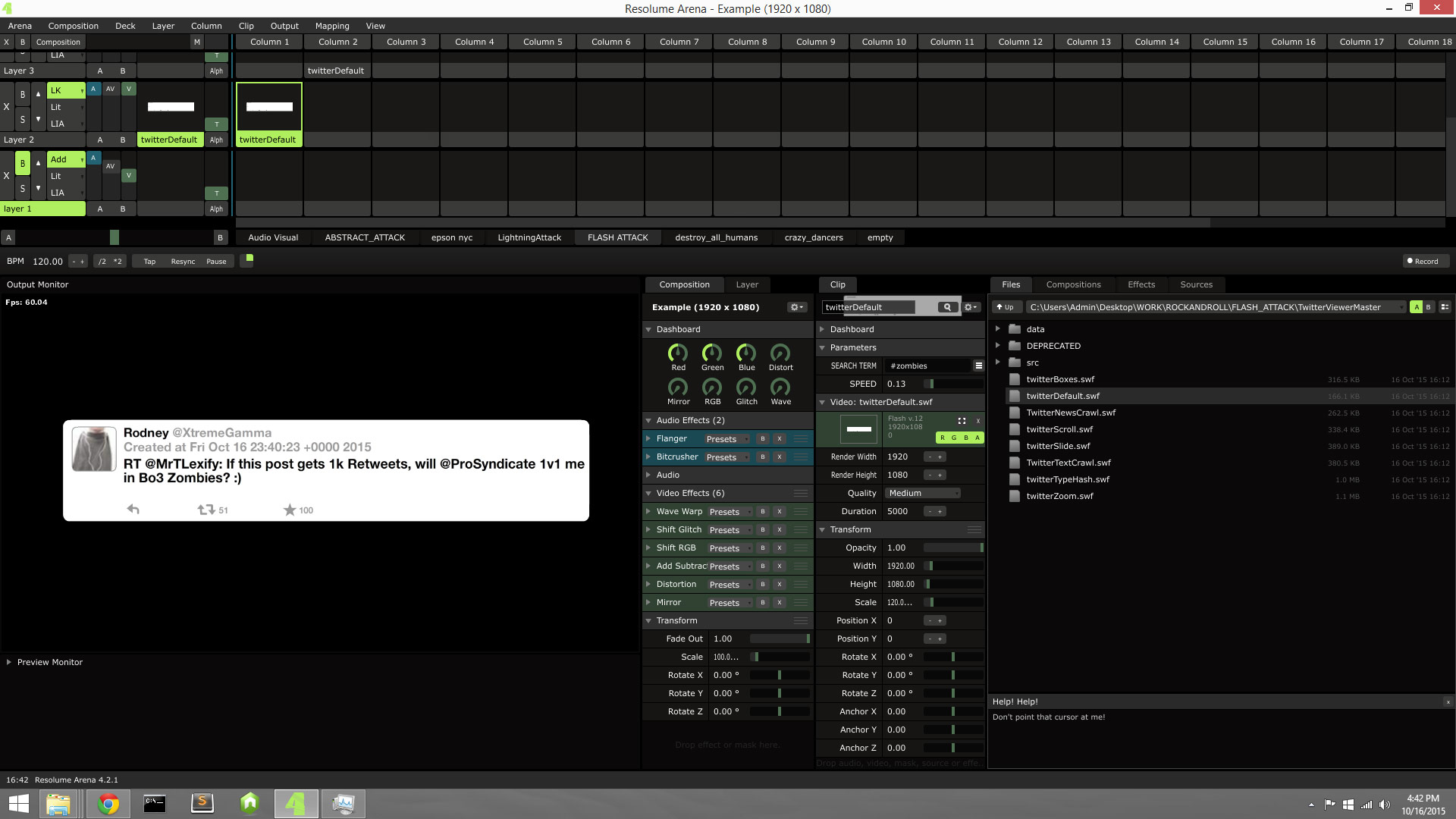Expand the clip Dashboard section
Image resolution: width=1456 pixels, height=819 pixels.
tap(822, 330)
